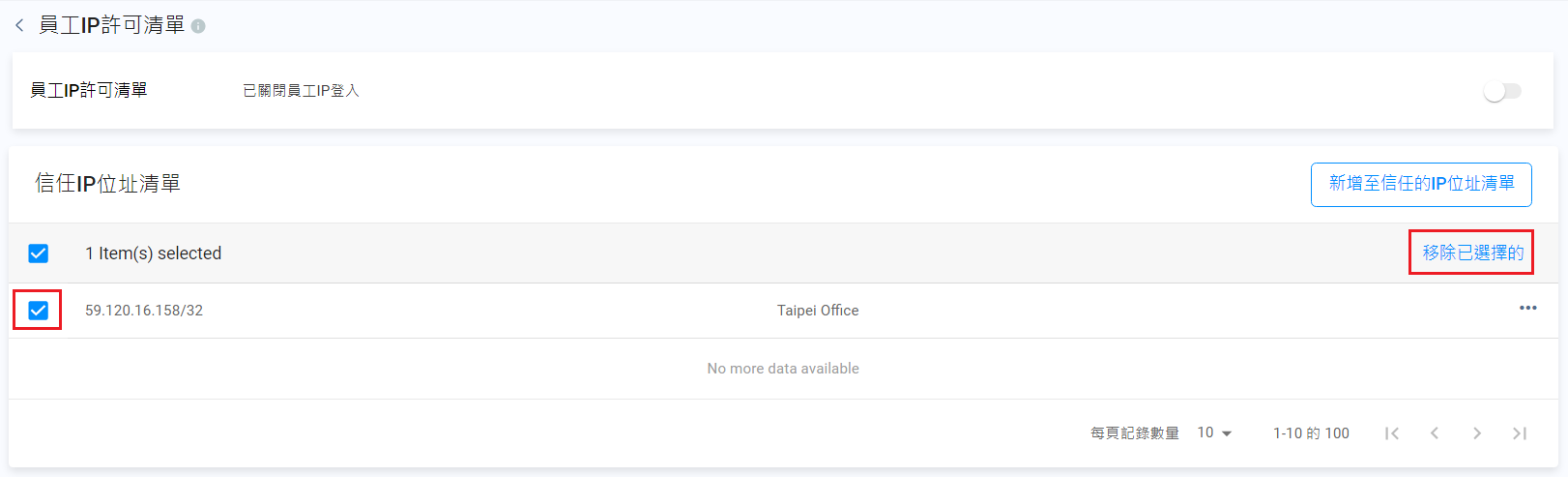Click the "No more data available" message
The height and width of the screenshot is (477, 1568).
pos(783,369)
